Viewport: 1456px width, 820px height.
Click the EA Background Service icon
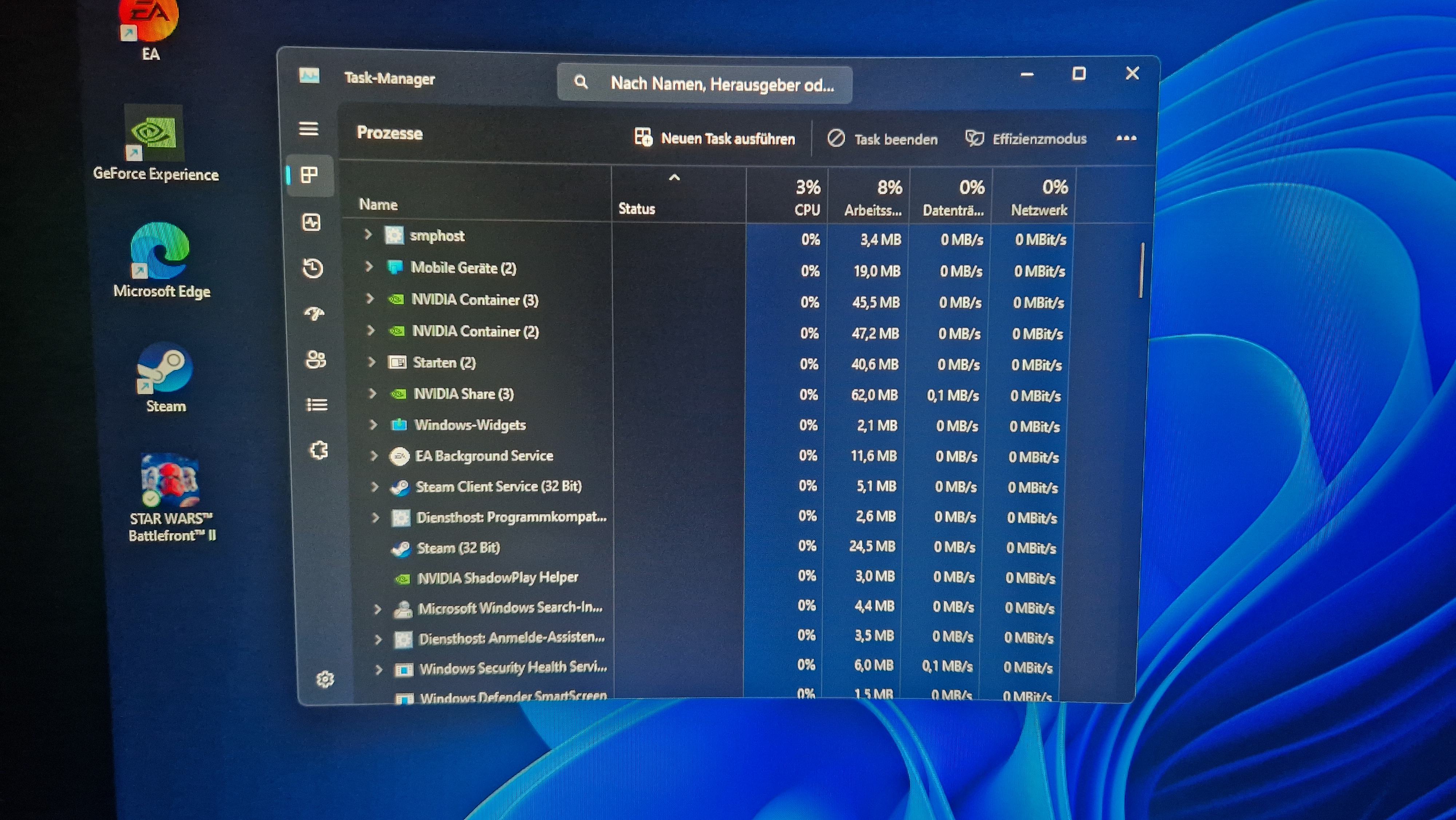click(x=400, y=456)
